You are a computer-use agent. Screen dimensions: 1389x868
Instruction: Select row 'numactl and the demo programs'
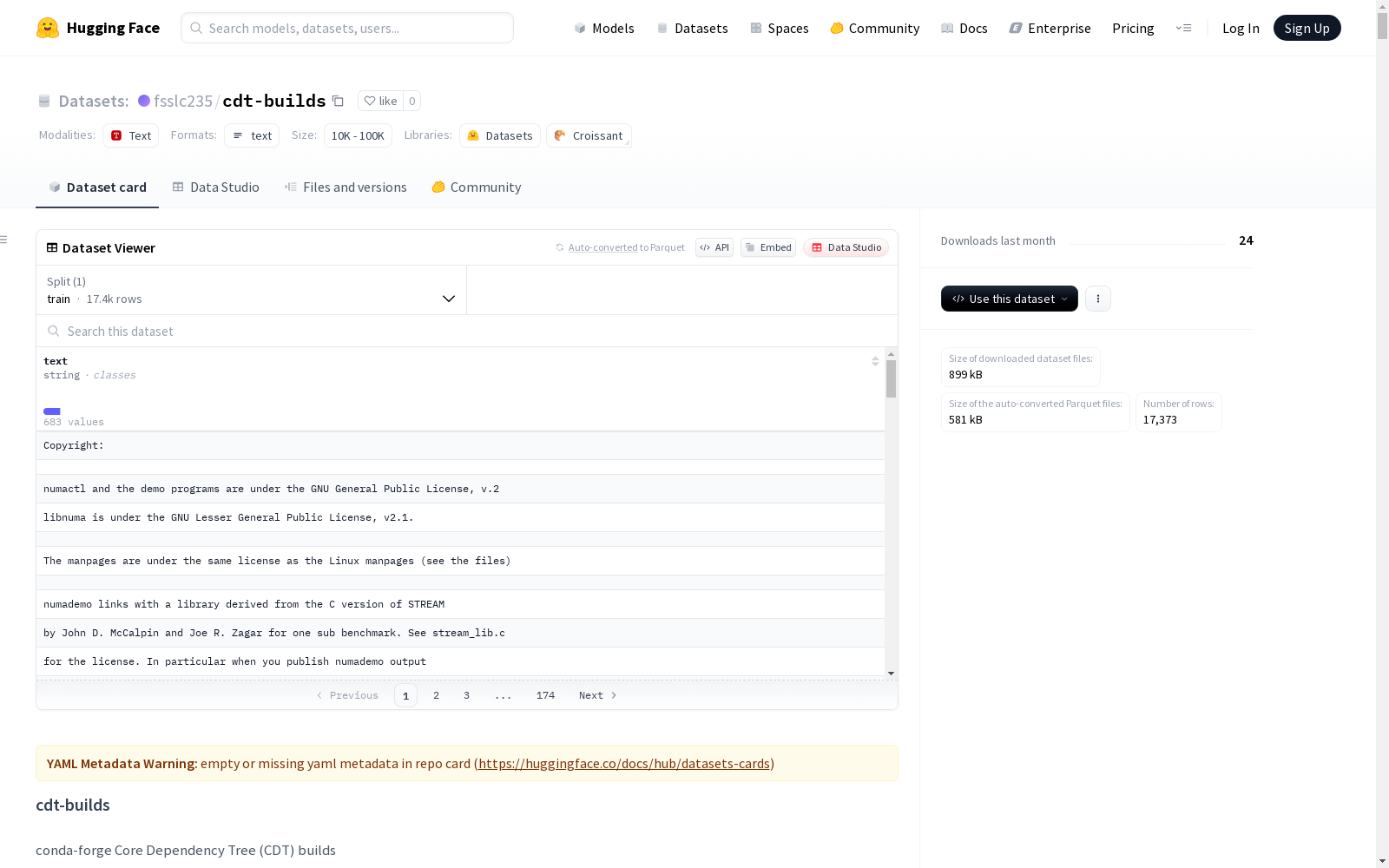(x=460, y=489)
